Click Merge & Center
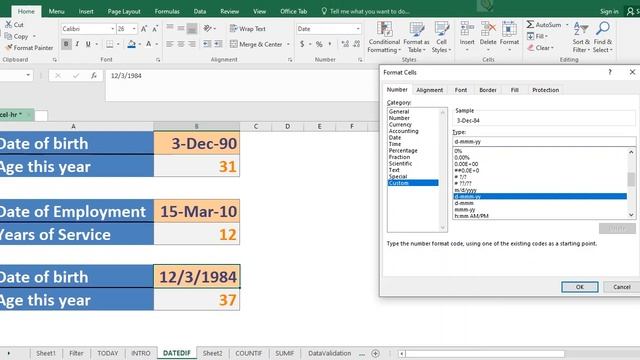This screenshot has height=360, width=640. (256, 44)
